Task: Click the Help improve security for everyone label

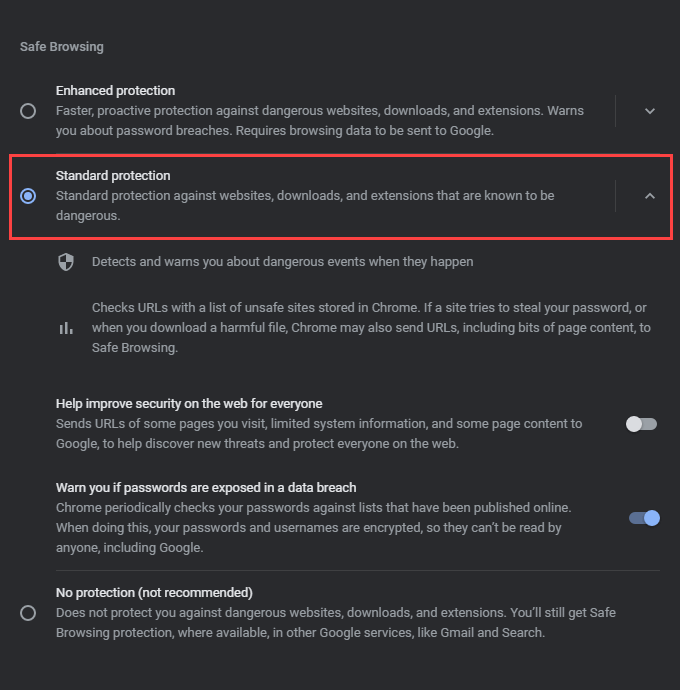Action: click(x=189, y=404)
